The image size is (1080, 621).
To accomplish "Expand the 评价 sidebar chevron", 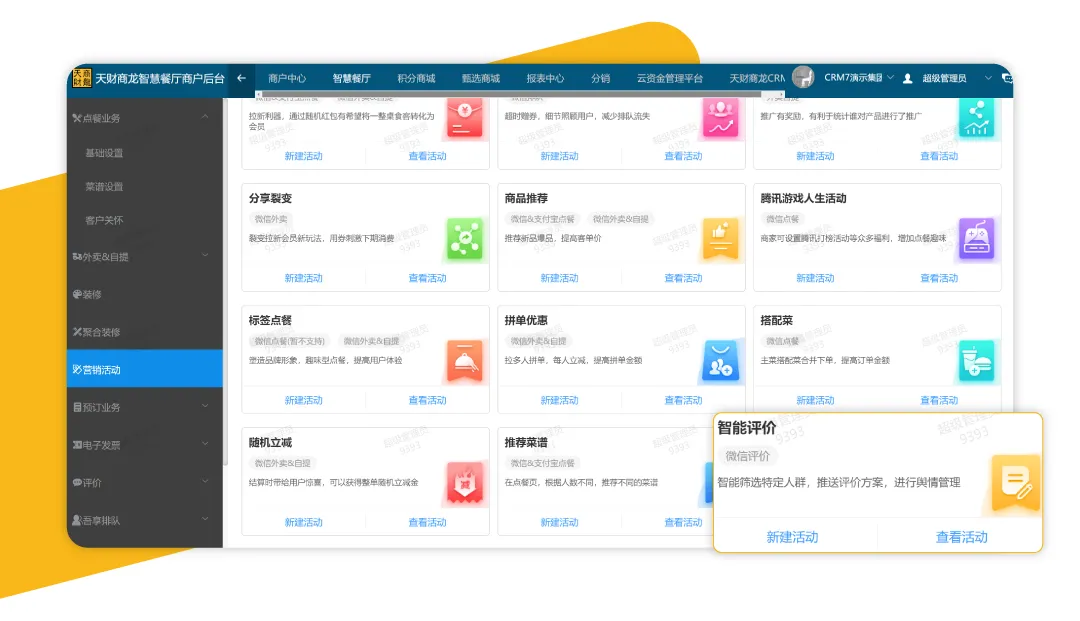I will 205,481.
